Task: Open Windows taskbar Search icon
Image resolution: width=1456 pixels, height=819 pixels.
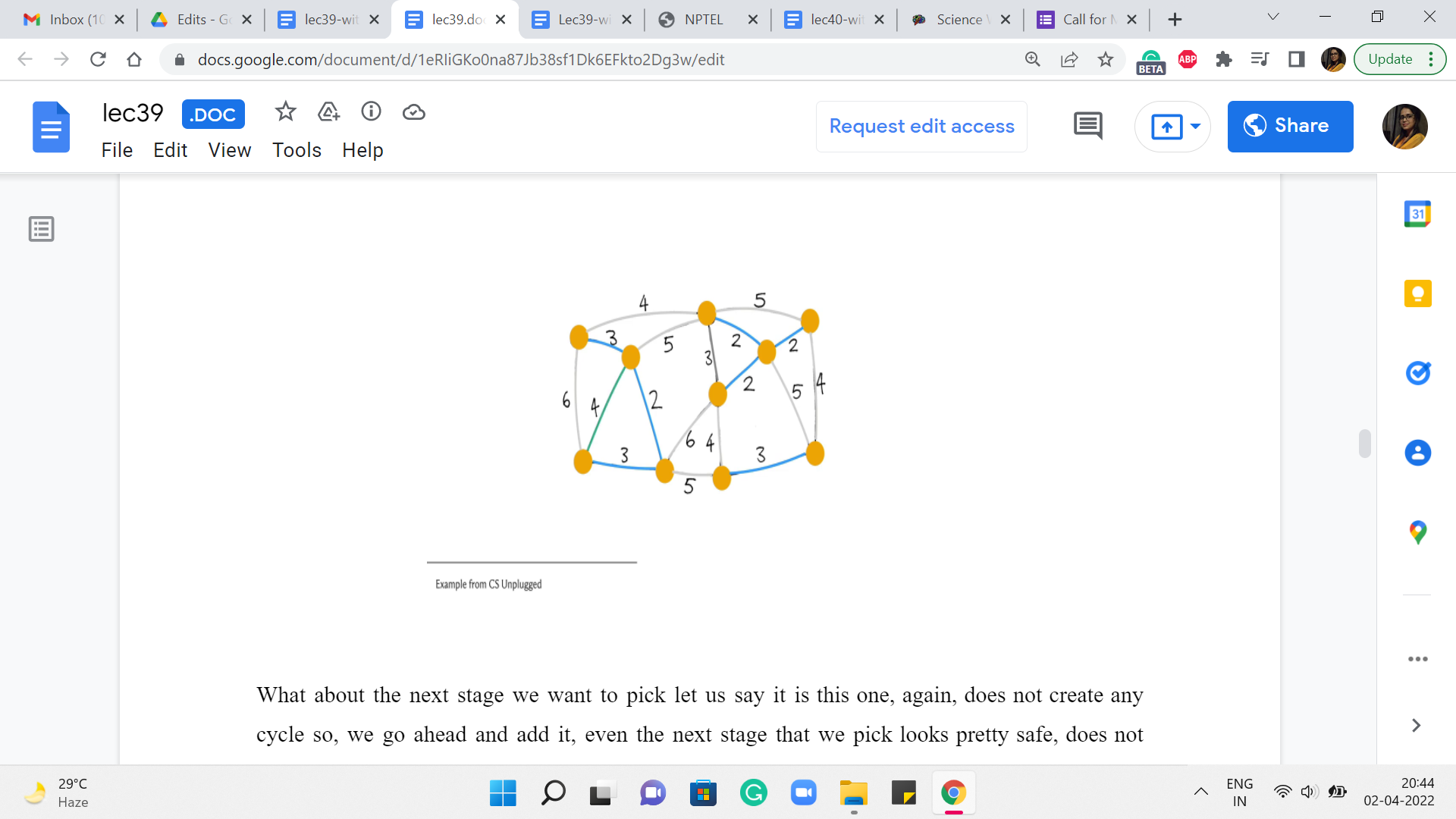Action: click(x=553, y=793)
